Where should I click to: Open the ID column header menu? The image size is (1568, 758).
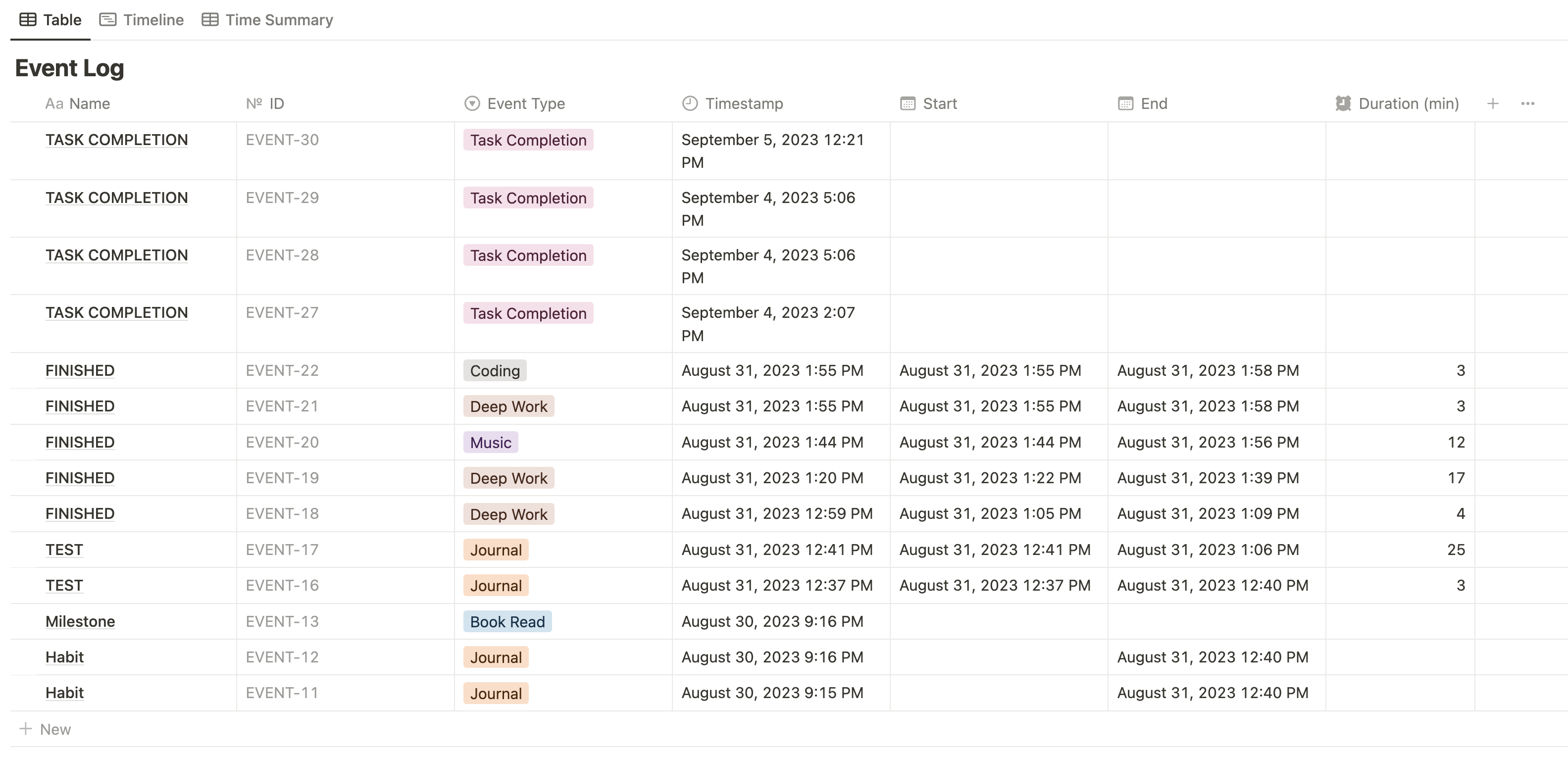[346, 103]
